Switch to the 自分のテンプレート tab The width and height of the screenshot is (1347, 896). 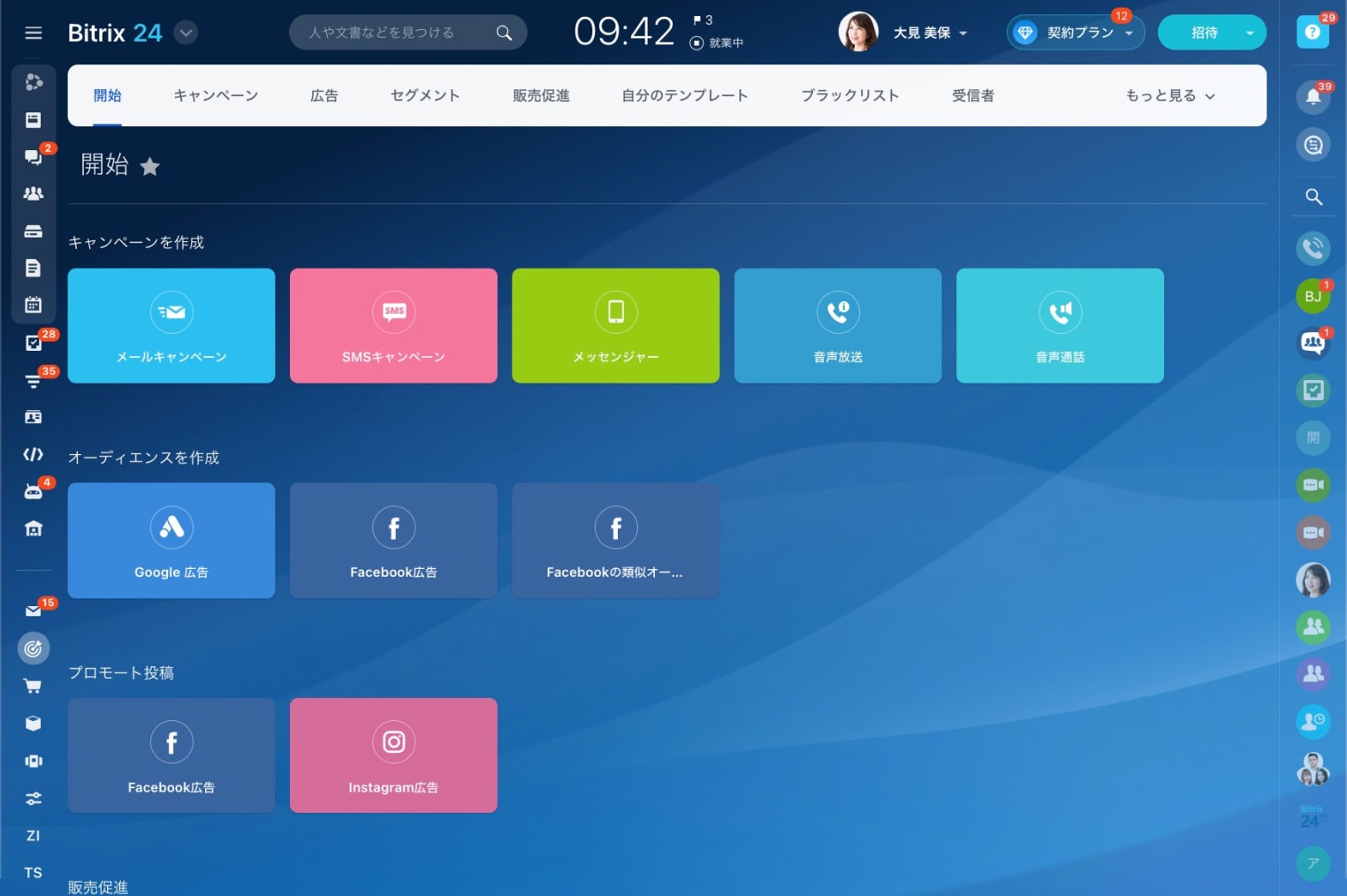coord(685,95)
